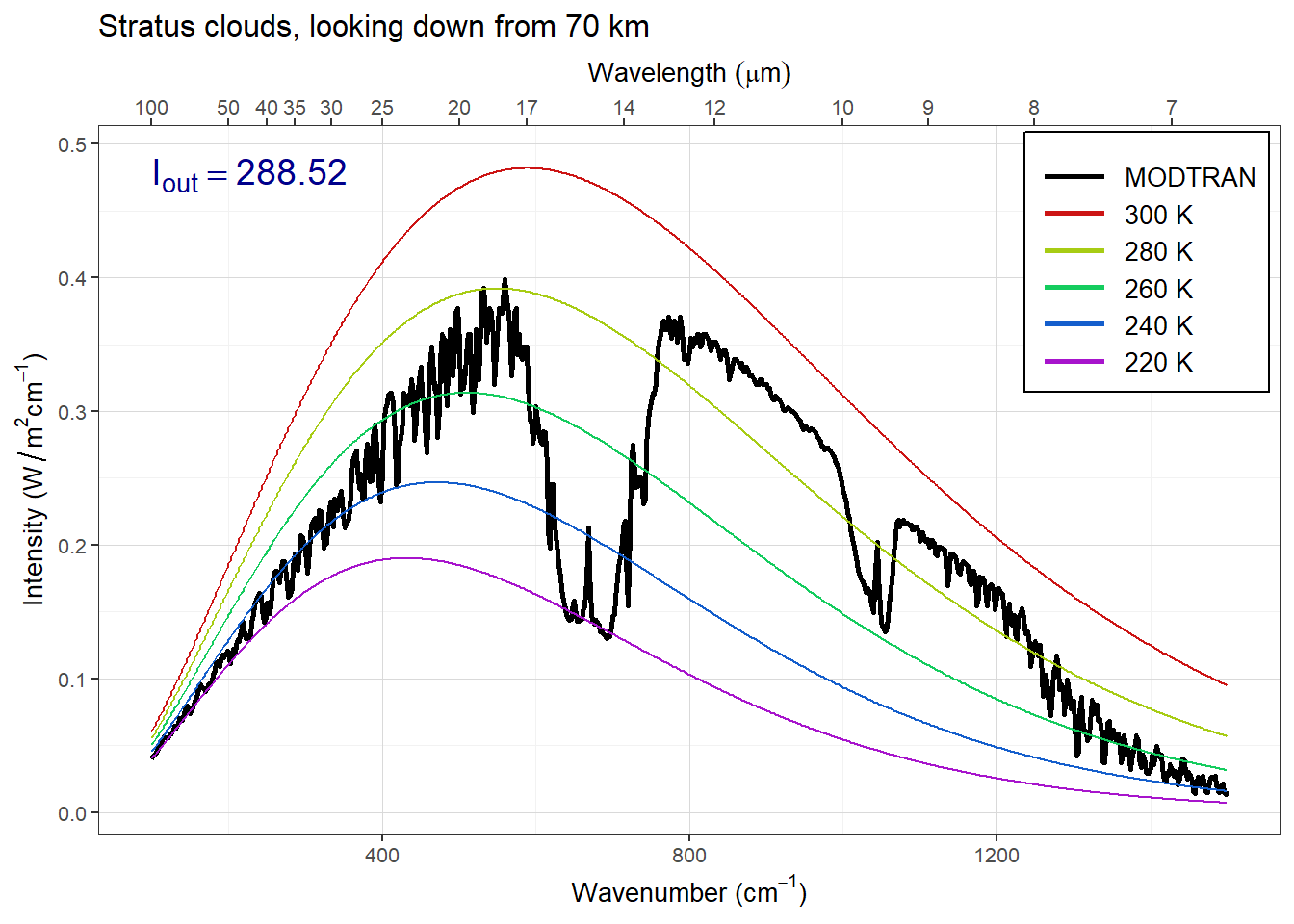This screenshot has height=924, width=1294.
Task: Click the 400 wavenumber tick label
Action: [x=382, y=855]
